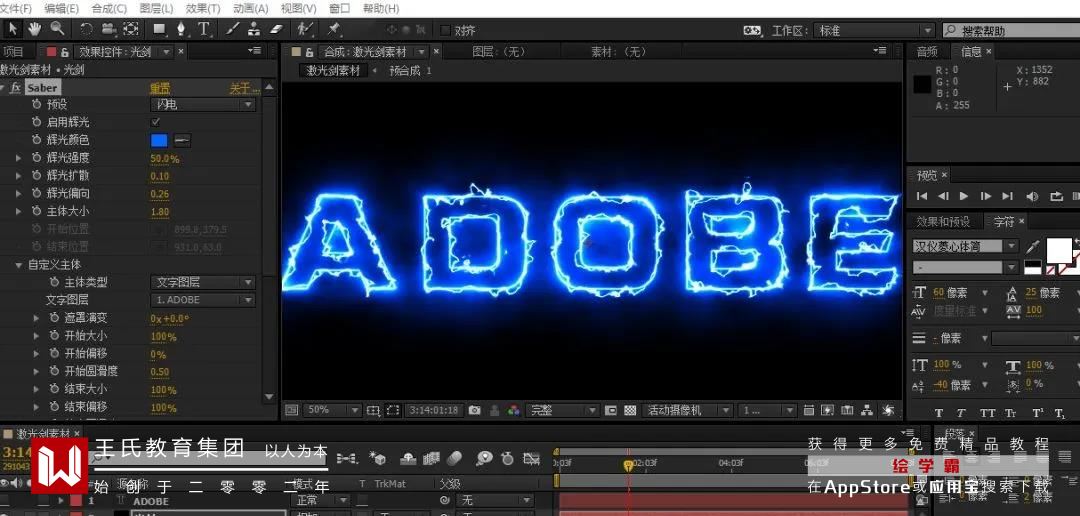The image size is (1080, 516).
Task: Click the 重置 reset link for Saber
Action: 160,88
